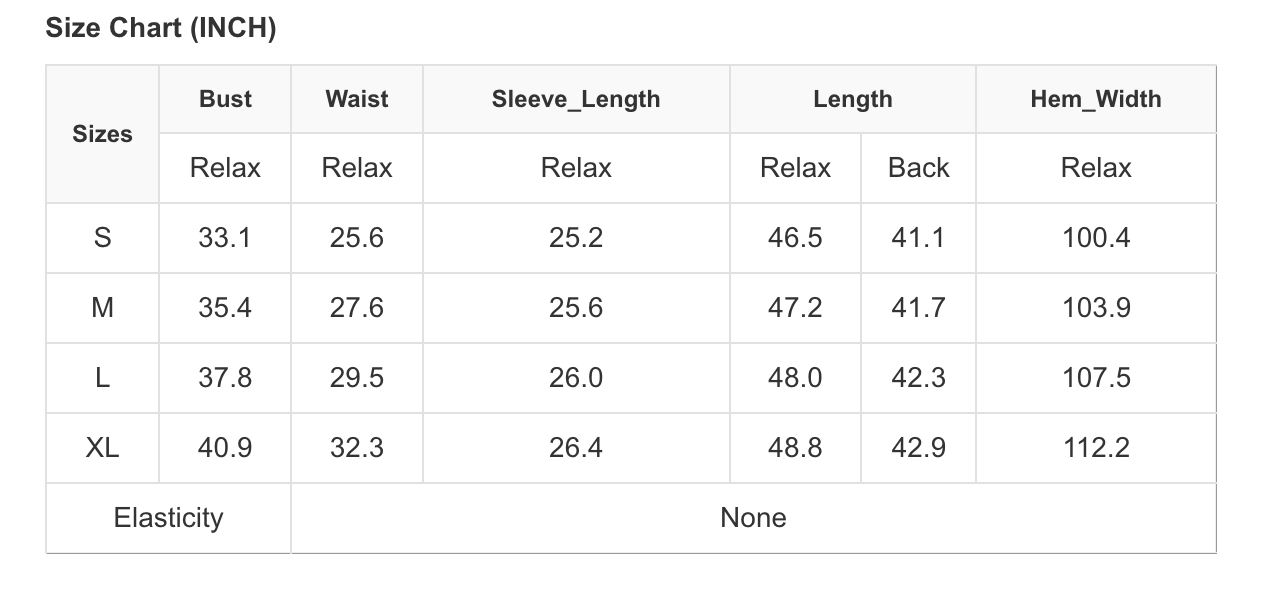Click the Size Chart (INCH) heading
Screen dimensions: 1266x590
161,29
